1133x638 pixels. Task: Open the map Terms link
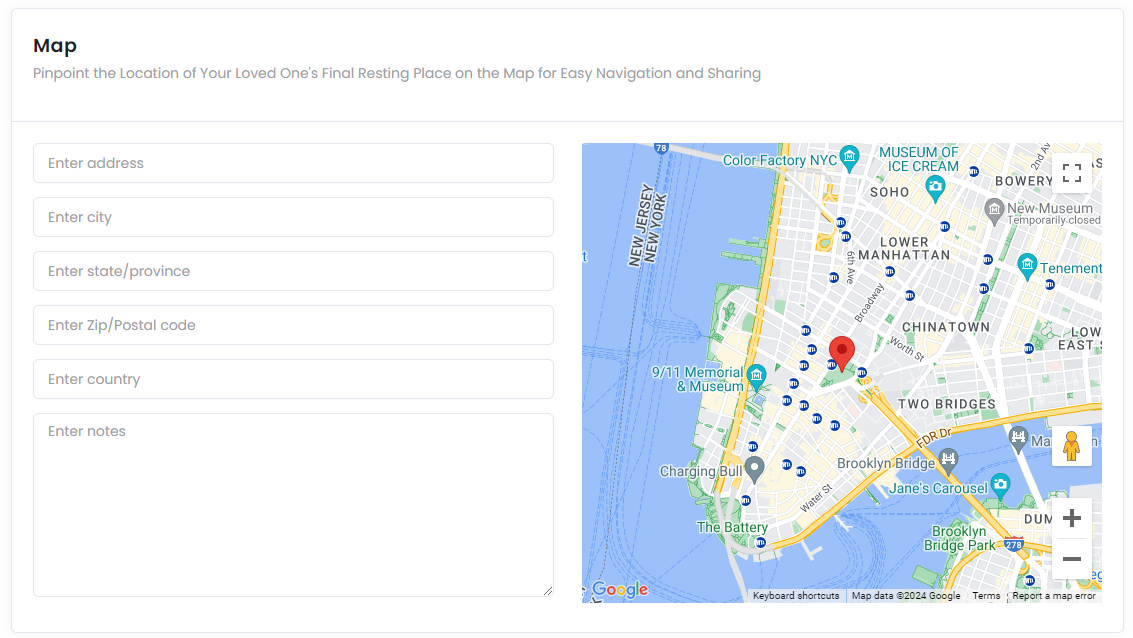pos(986,596)
